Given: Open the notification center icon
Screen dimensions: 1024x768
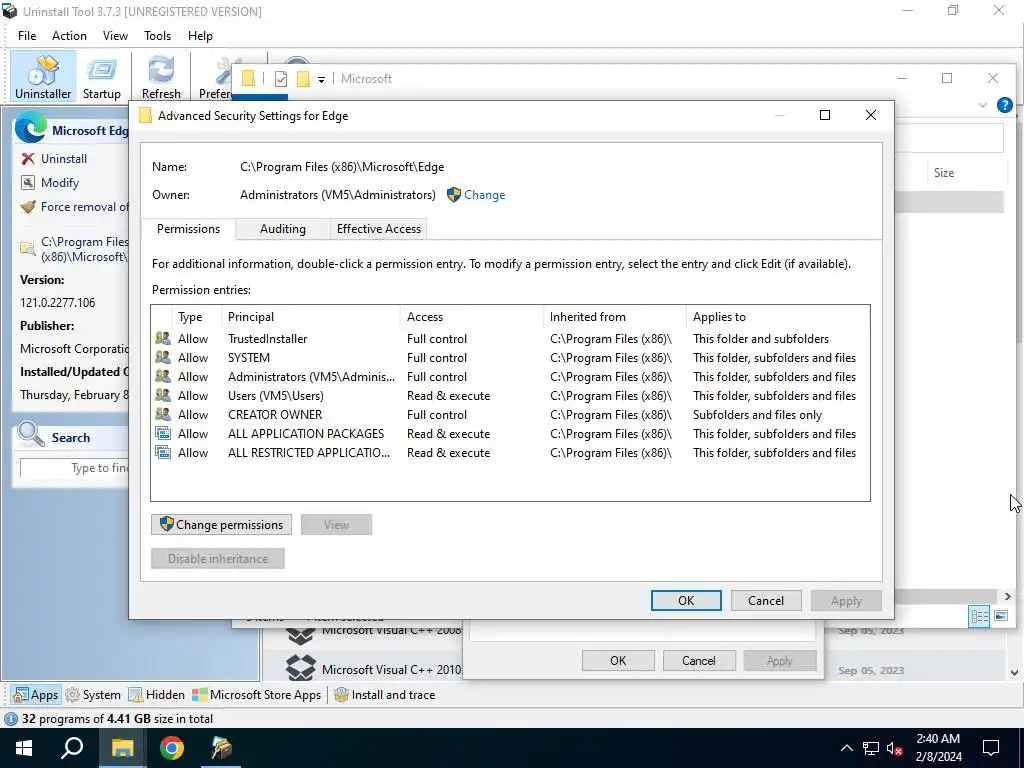Looking at the screenshot, I should [x=991, y=748].
